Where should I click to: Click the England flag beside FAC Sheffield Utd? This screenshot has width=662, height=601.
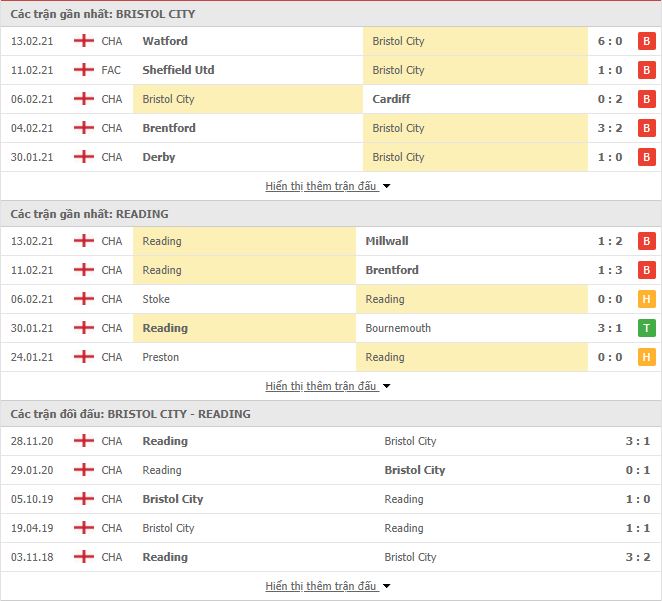[x=84, y=70]
